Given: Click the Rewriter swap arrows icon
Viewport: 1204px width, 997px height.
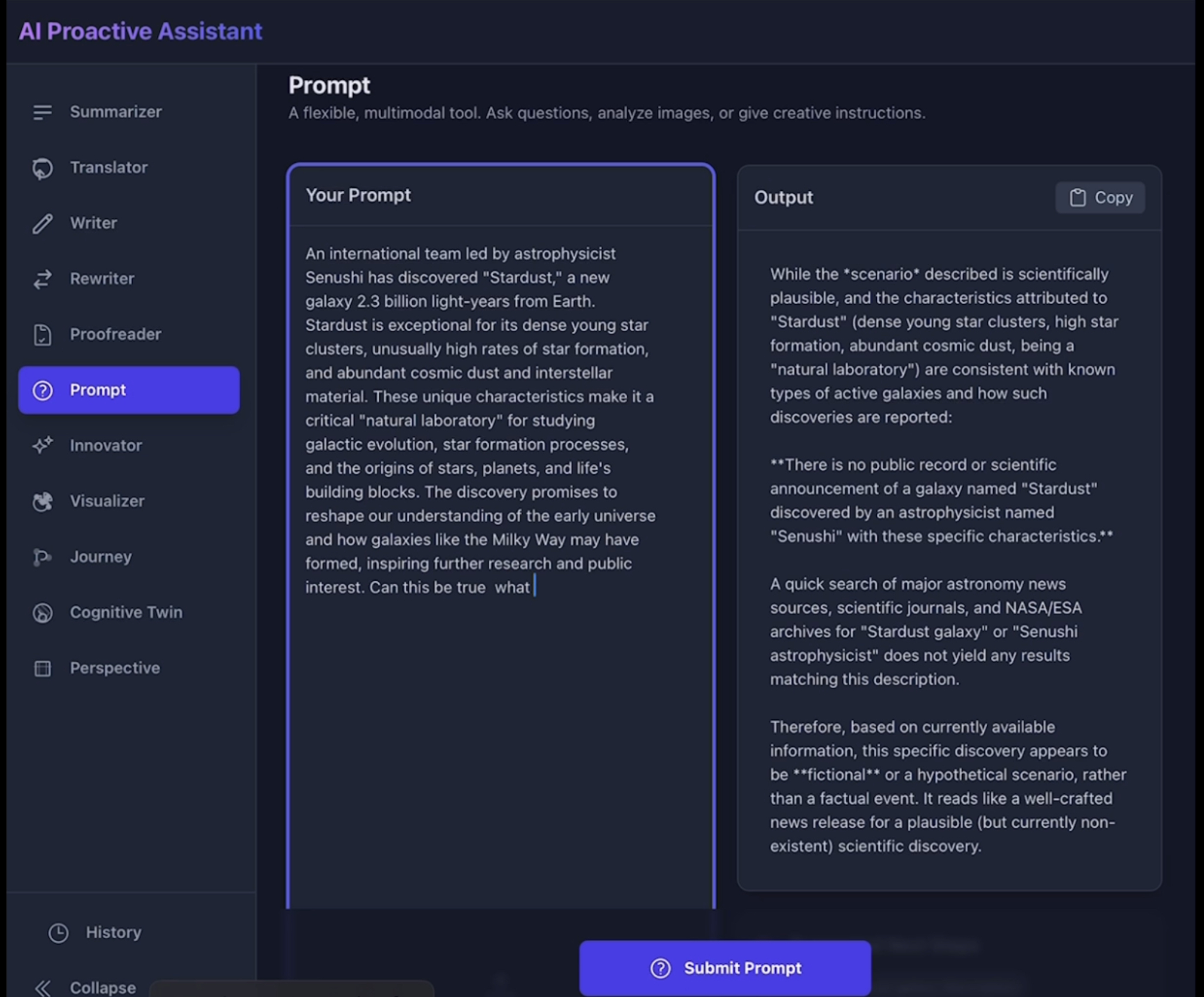Looking at the screenshot, I should [x=42, y=279].
